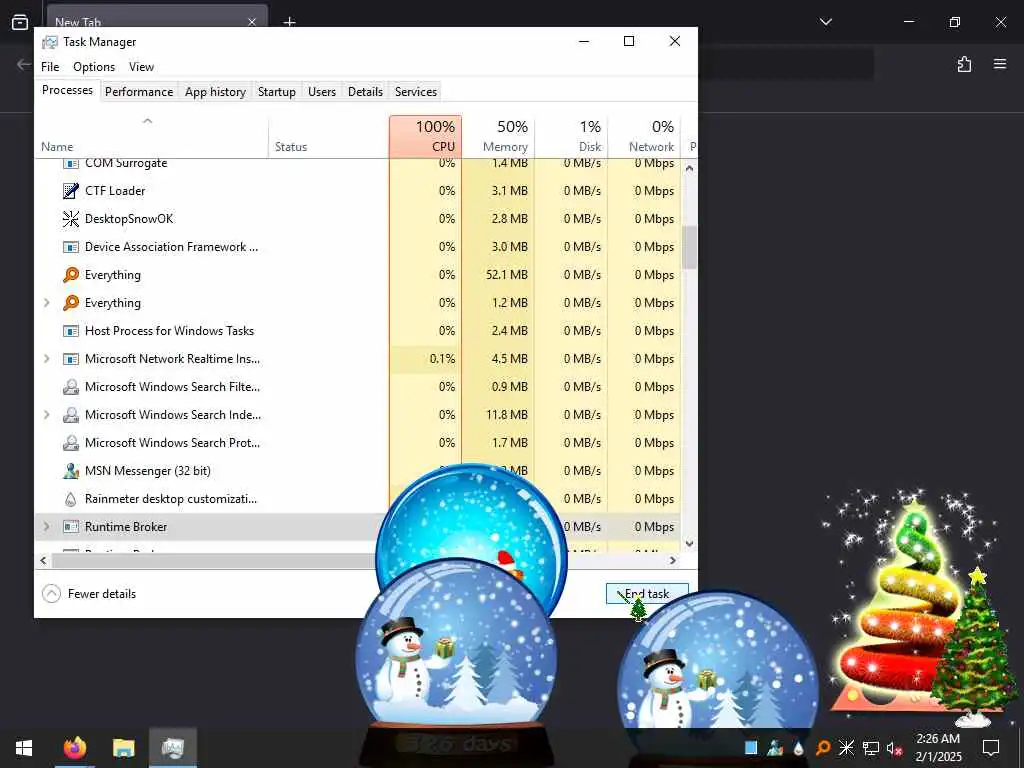This screenshot has height=768, width=1024.
Task: Expand the Microsoft Network Realtime Inspection group
Action: coord(46,359)
